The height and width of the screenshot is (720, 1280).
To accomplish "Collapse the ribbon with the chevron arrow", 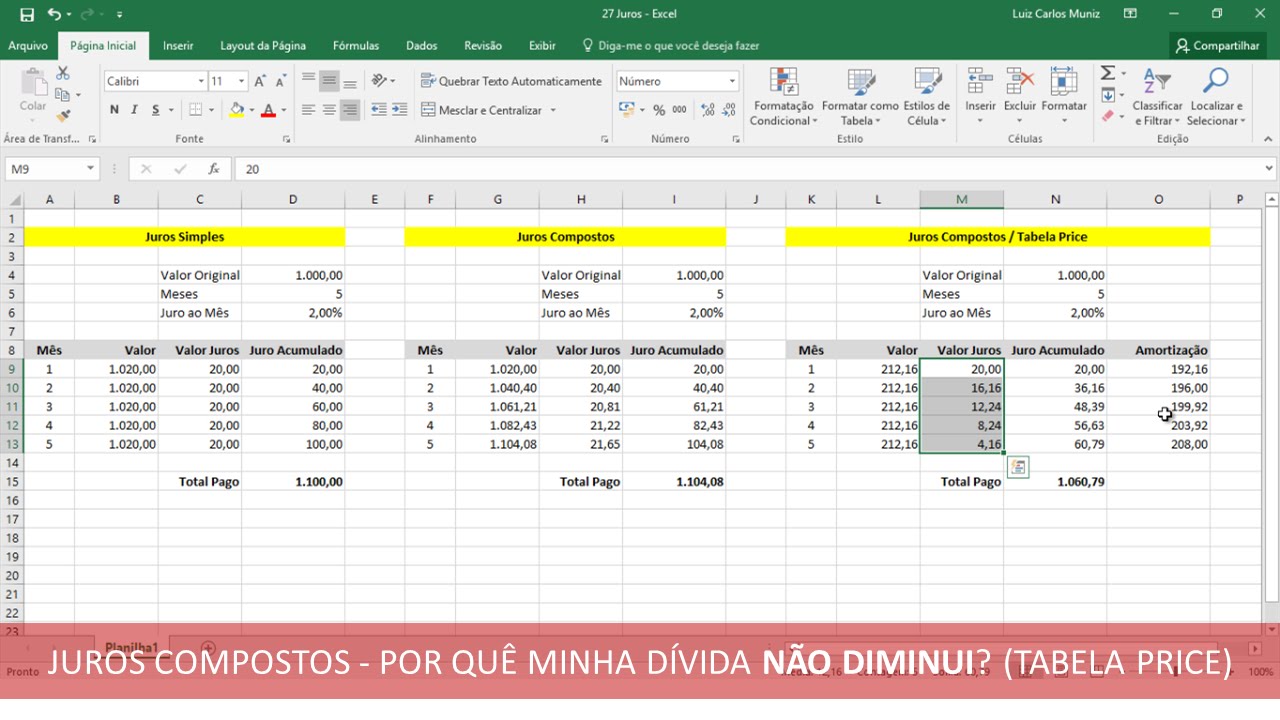I will pos(1267,139).
